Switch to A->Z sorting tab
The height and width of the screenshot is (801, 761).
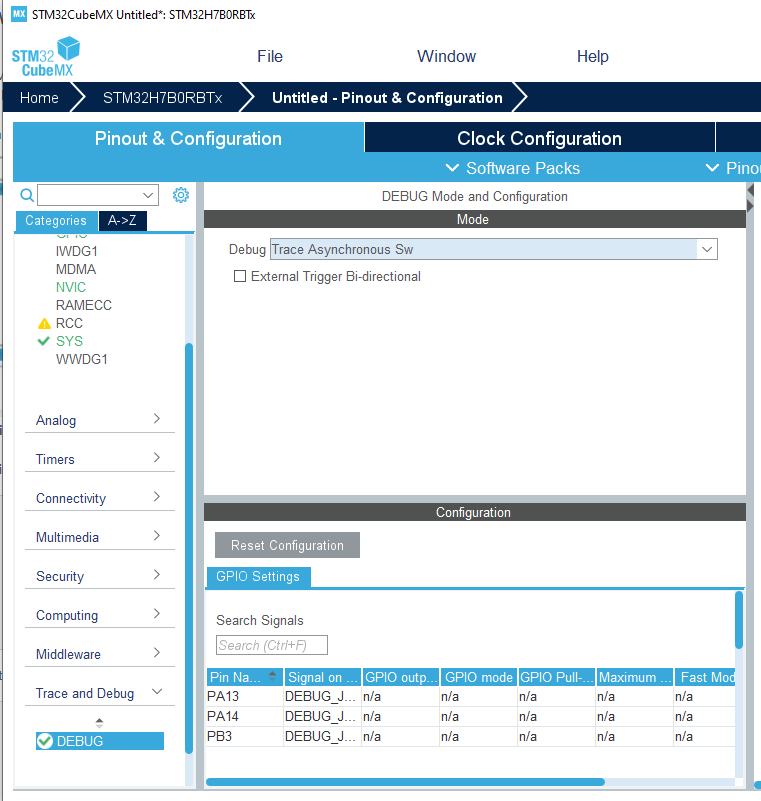pos(122,221)
